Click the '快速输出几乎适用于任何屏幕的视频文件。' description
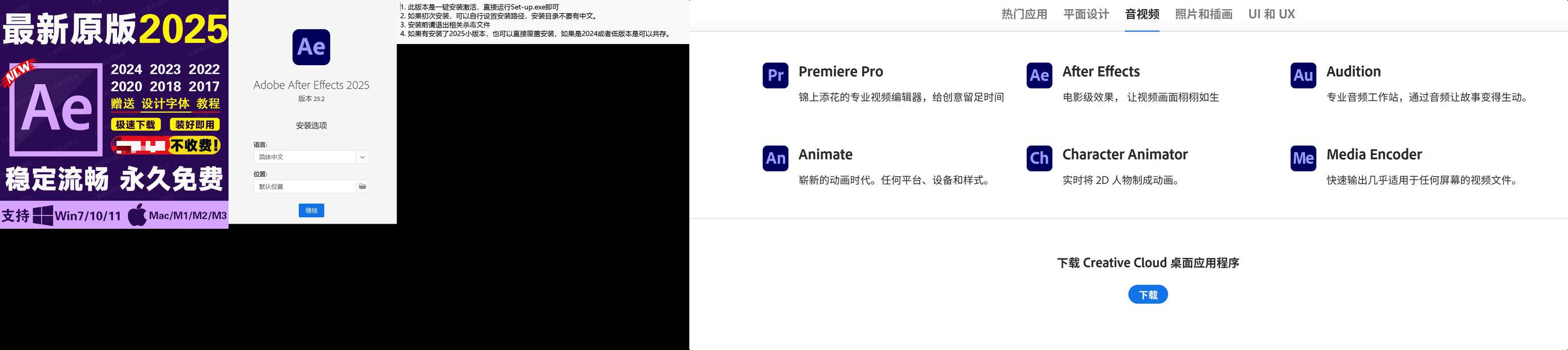Screen dimensions: 1568x350 [1423, 180]
